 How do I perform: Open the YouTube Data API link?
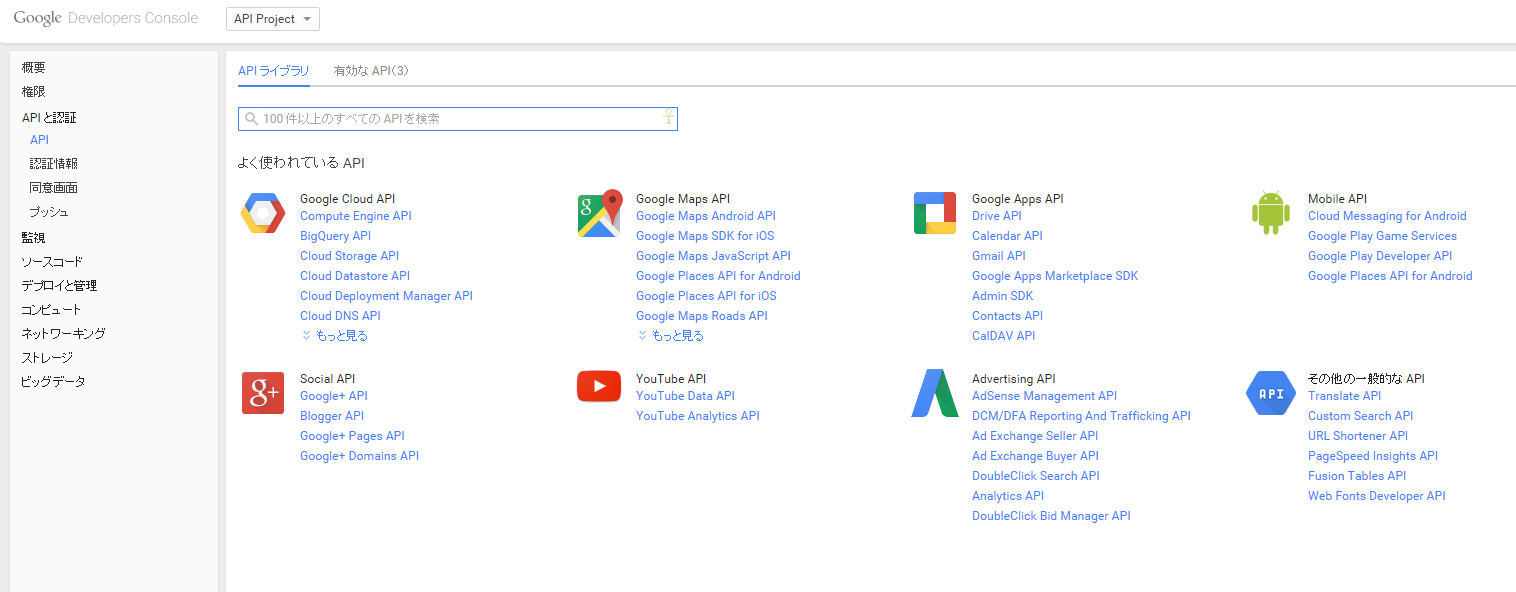(x=685, y=396)
